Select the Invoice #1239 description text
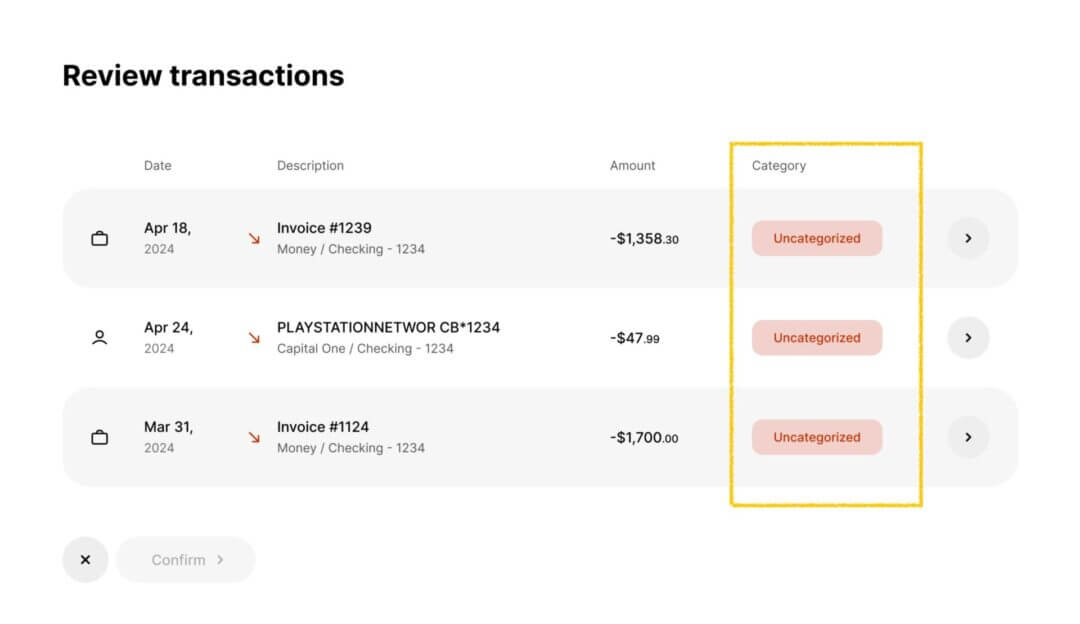 tap(324, 228)
